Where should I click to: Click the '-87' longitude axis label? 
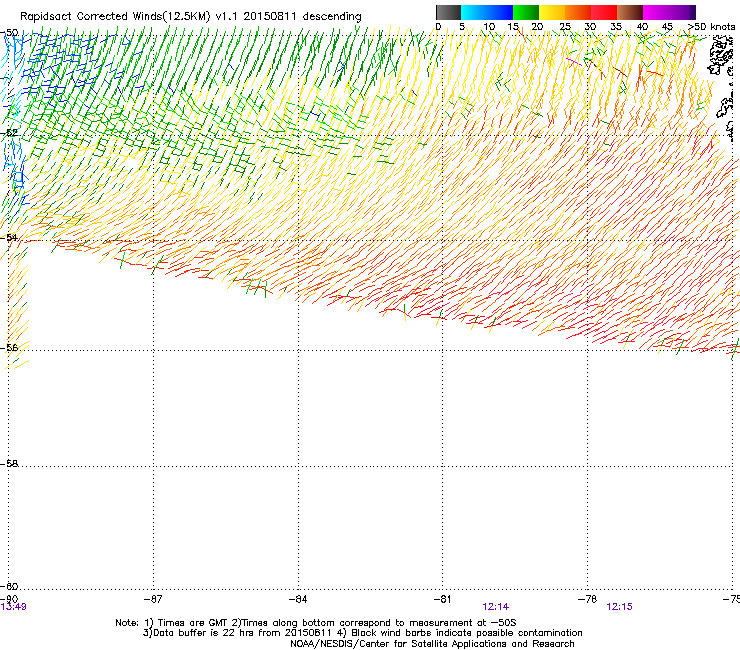(x=153, y=599)
